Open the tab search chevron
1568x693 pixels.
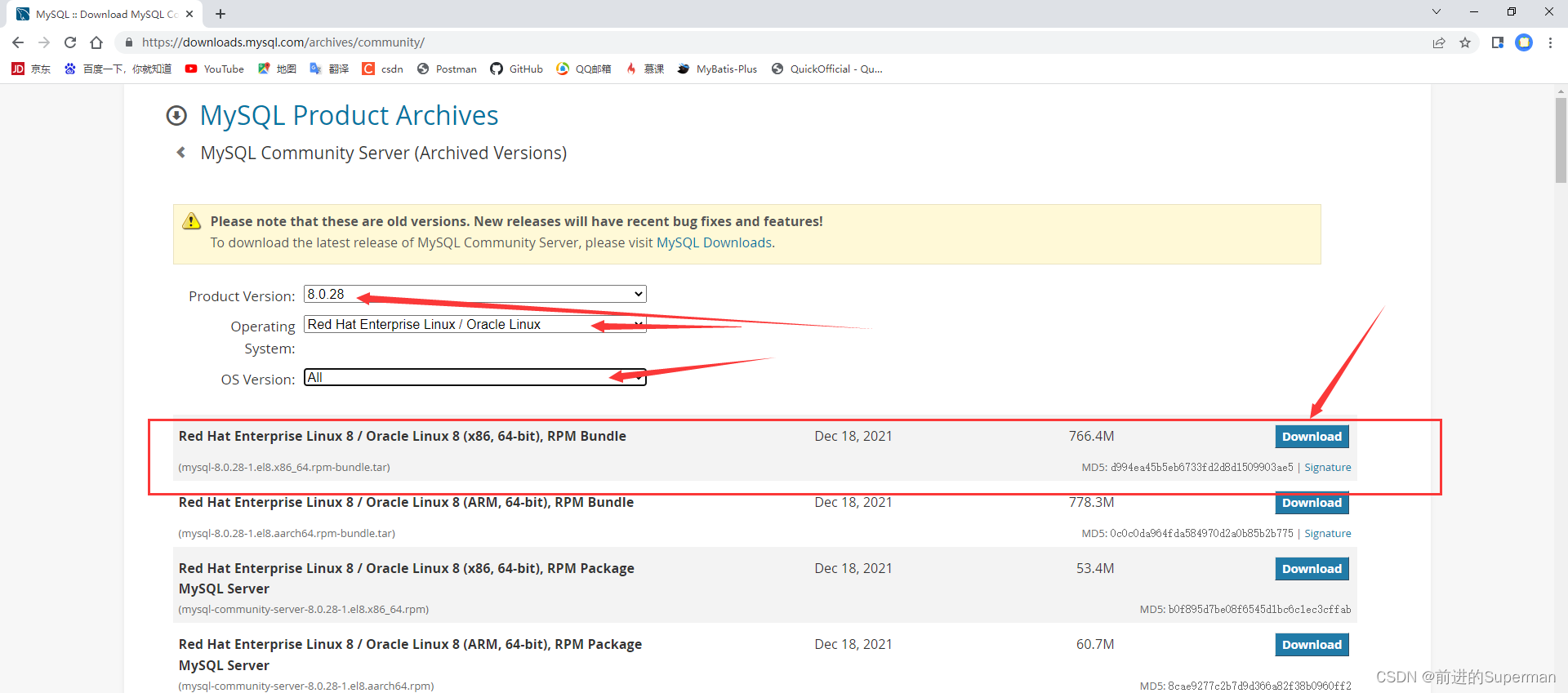point(1437,11)
